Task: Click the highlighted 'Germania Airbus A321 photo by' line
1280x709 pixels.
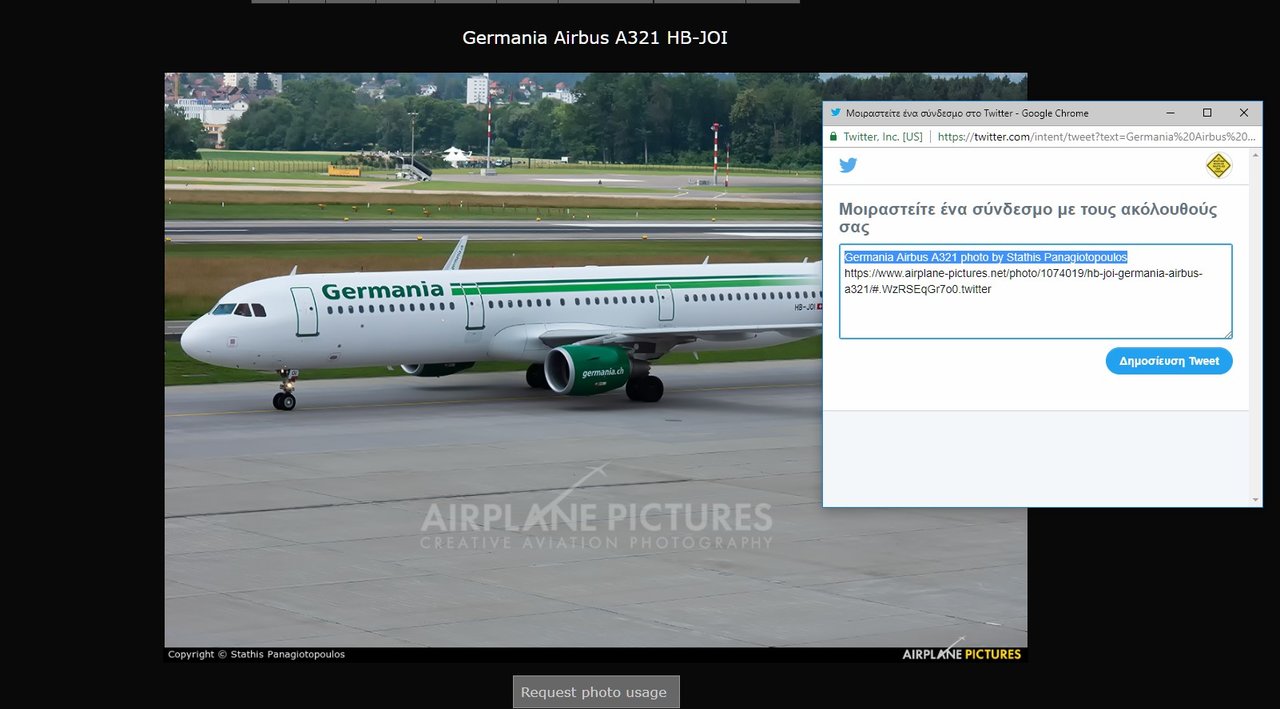Action: pos(985,257)
